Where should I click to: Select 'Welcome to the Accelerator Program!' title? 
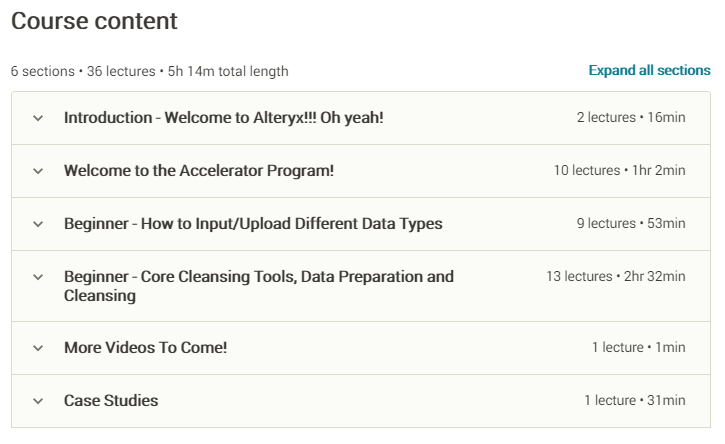tap(199, 171)
